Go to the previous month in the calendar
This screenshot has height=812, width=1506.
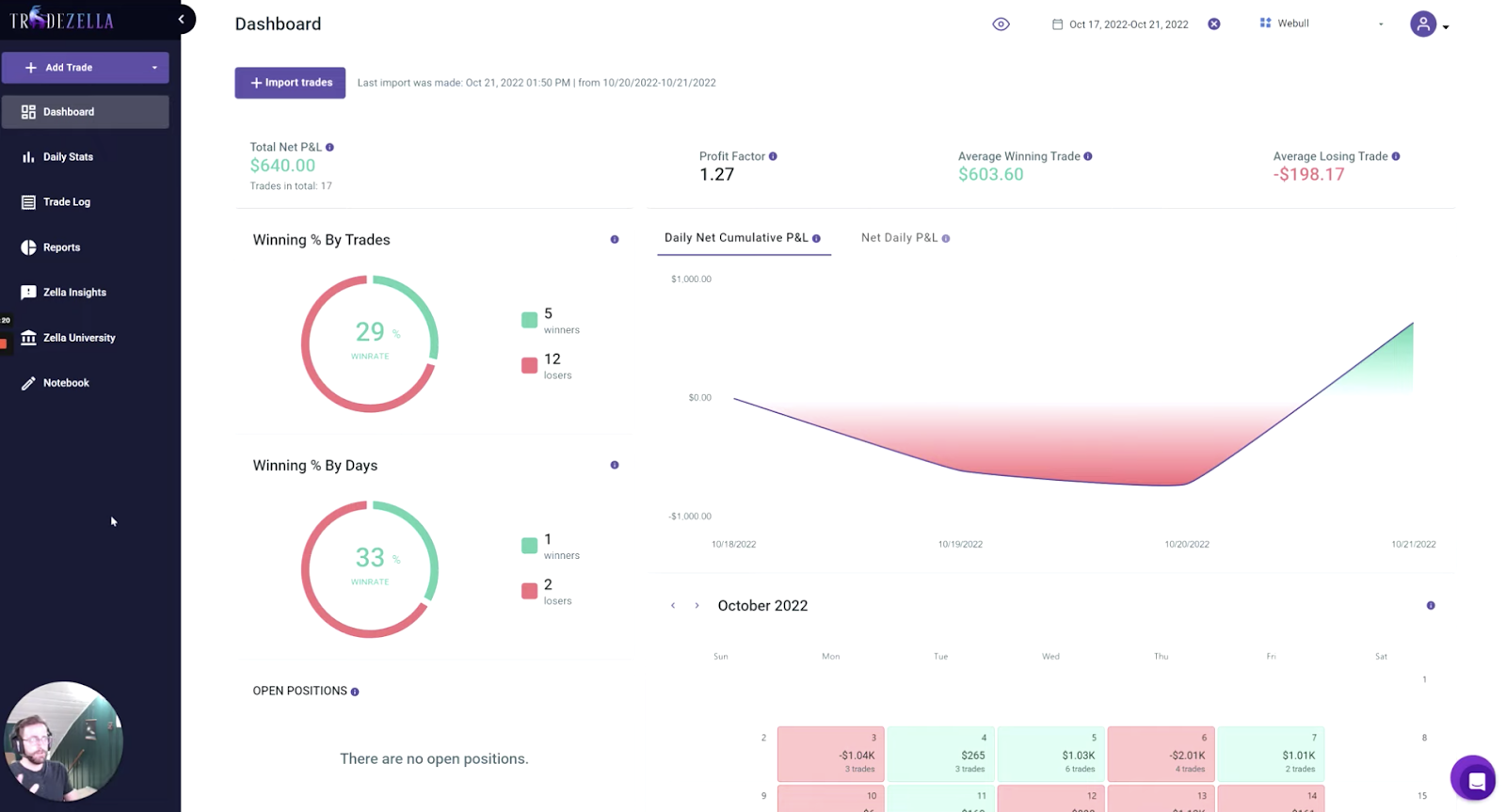(x=672, y=605)
